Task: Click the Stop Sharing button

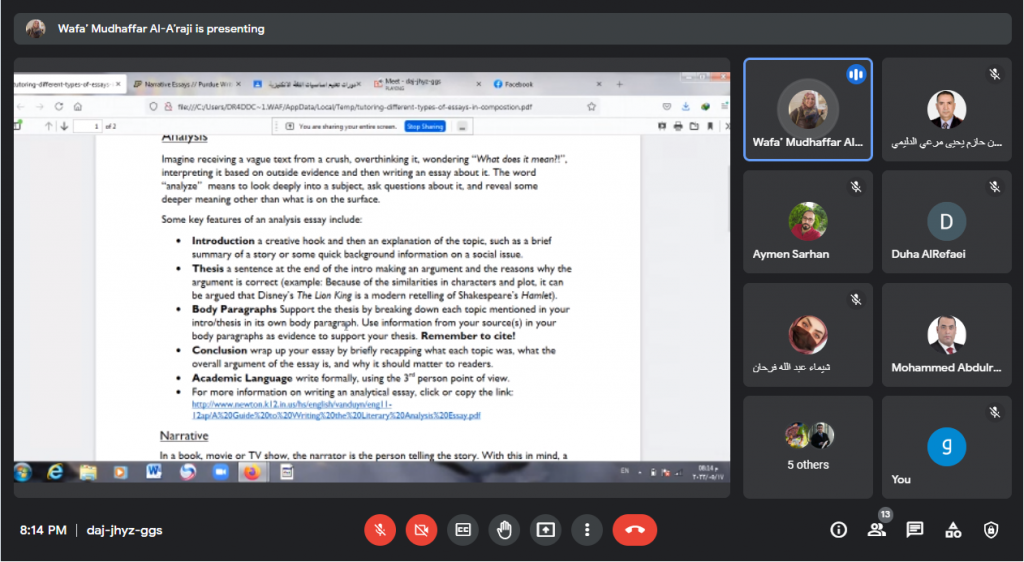Action: pos(425,127)
